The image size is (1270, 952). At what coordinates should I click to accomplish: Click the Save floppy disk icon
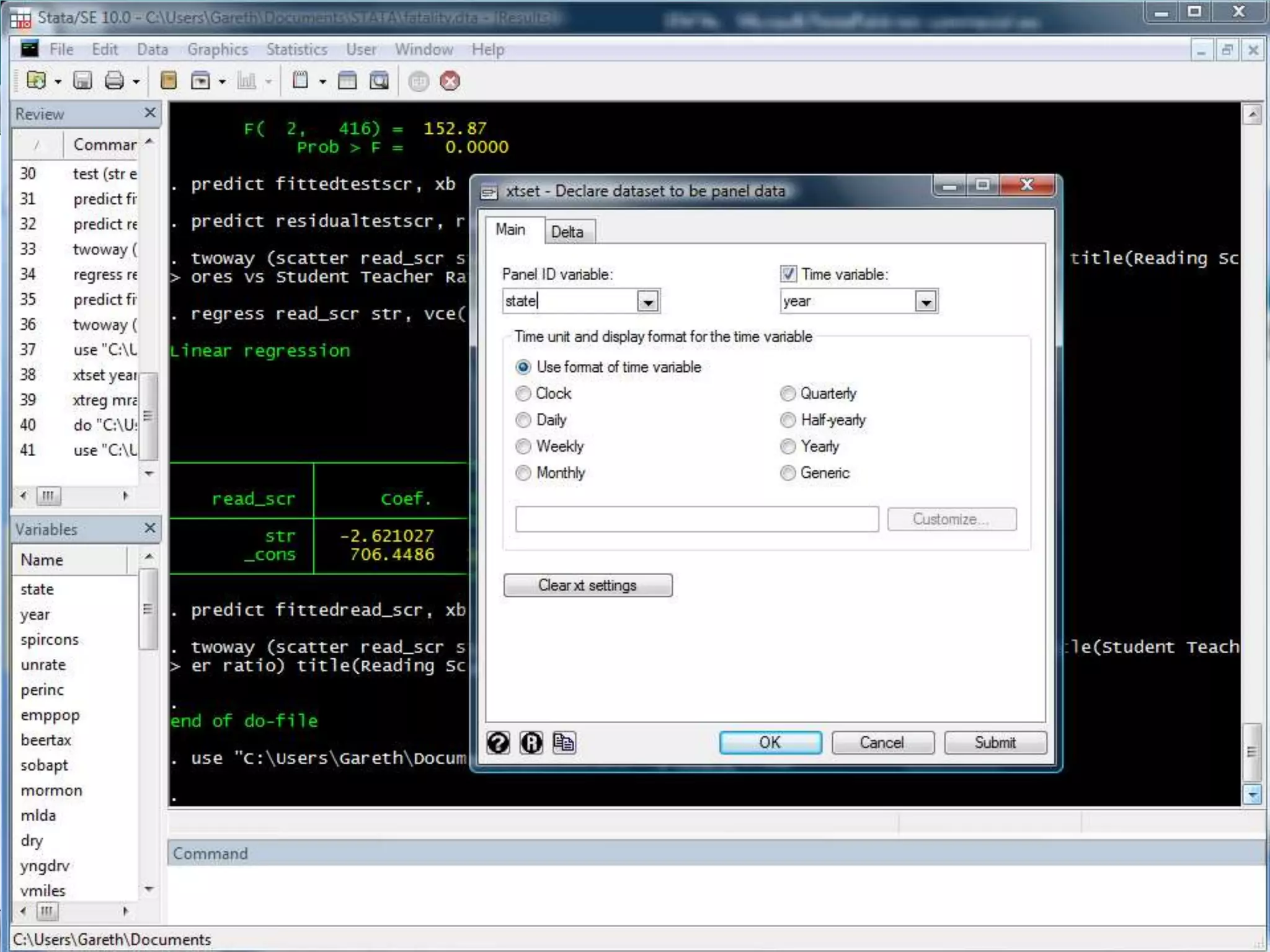82,81
